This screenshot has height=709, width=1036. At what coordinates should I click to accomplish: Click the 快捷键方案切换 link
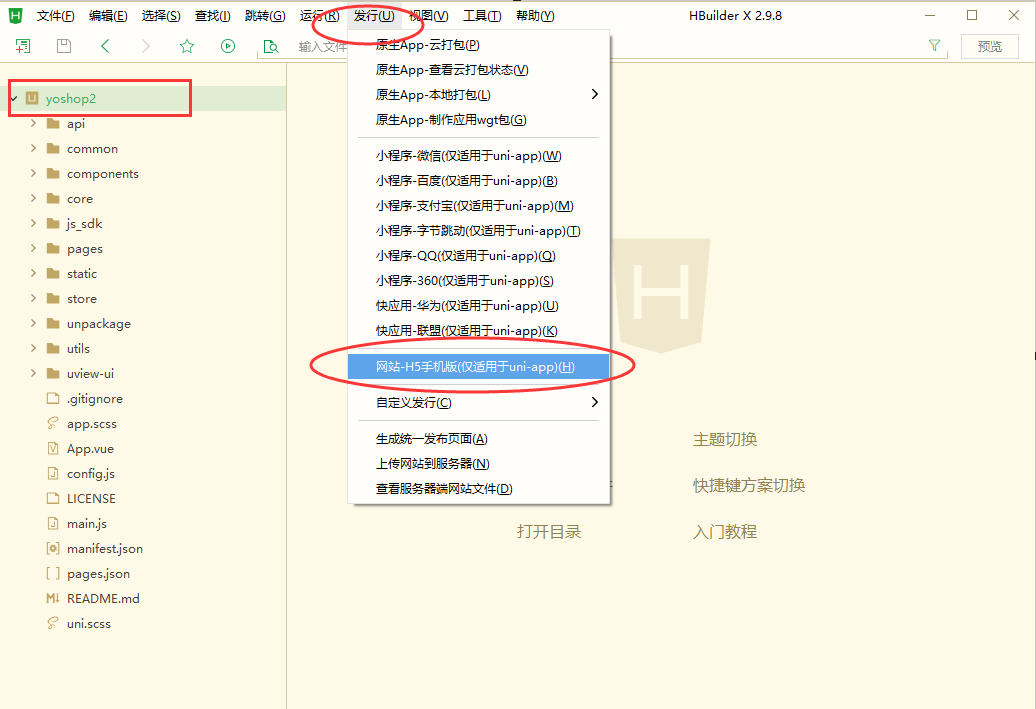(749, 486)
